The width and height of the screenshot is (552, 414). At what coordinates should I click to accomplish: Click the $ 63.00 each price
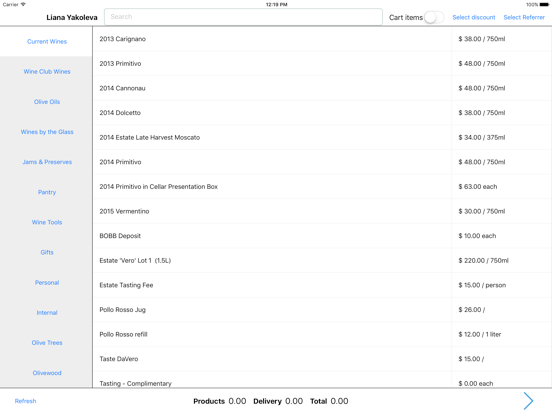click(x=478, y=187)
